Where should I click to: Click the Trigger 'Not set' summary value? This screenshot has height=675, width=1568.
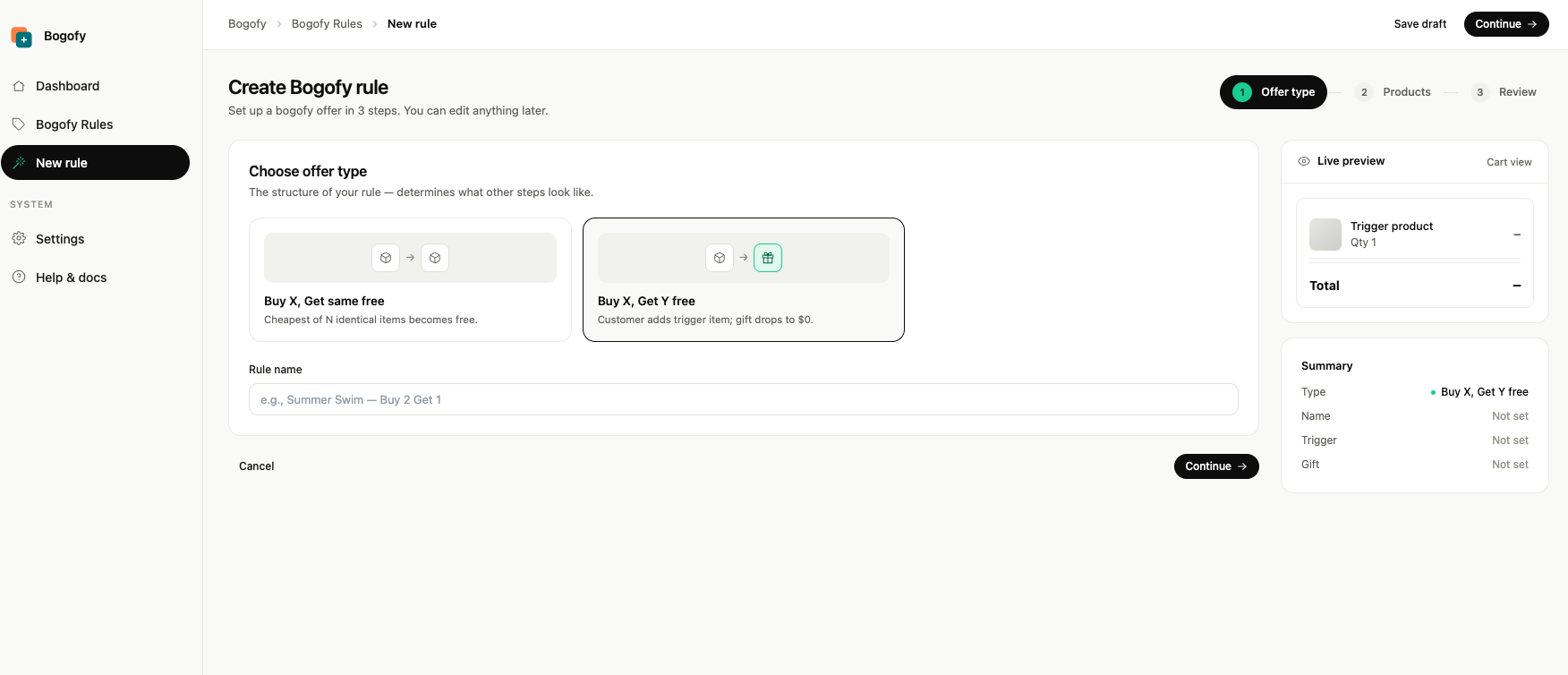(1510, 440)
